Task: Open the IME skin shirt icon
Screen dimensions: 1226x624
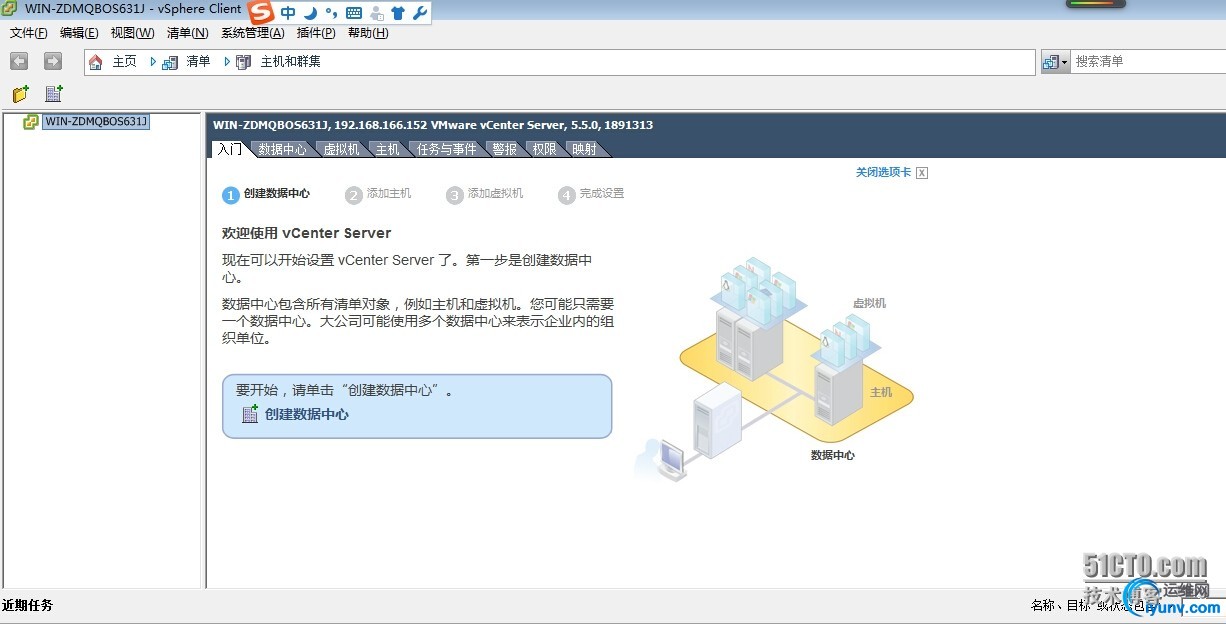Action: click(x=398, y=13)
